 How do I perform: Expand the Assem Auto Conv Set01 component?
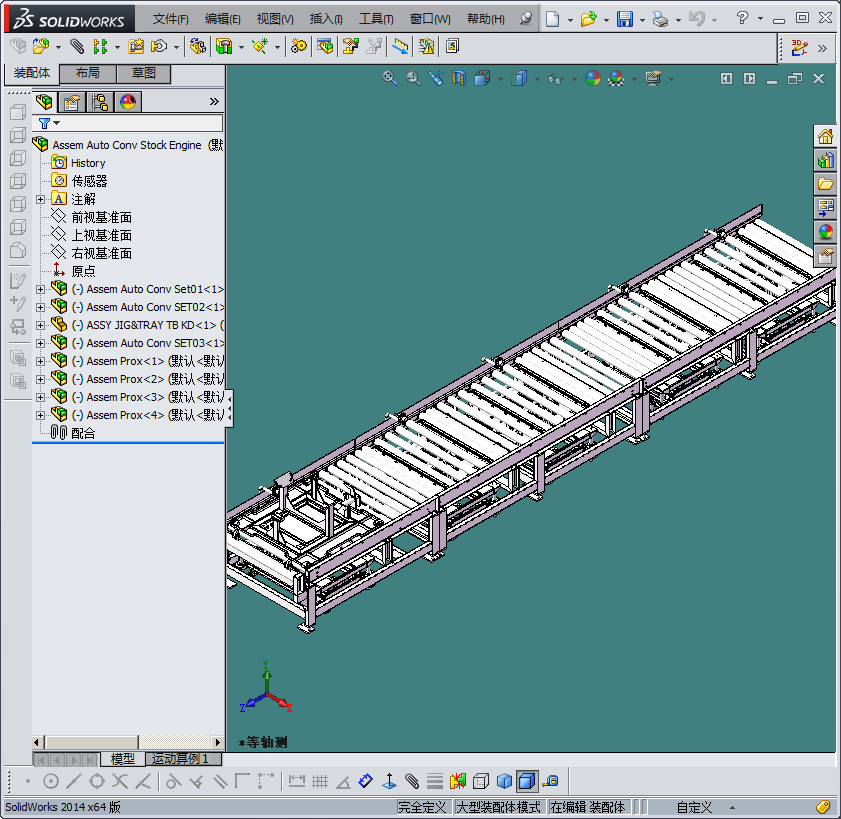click(x=40, y=289)
